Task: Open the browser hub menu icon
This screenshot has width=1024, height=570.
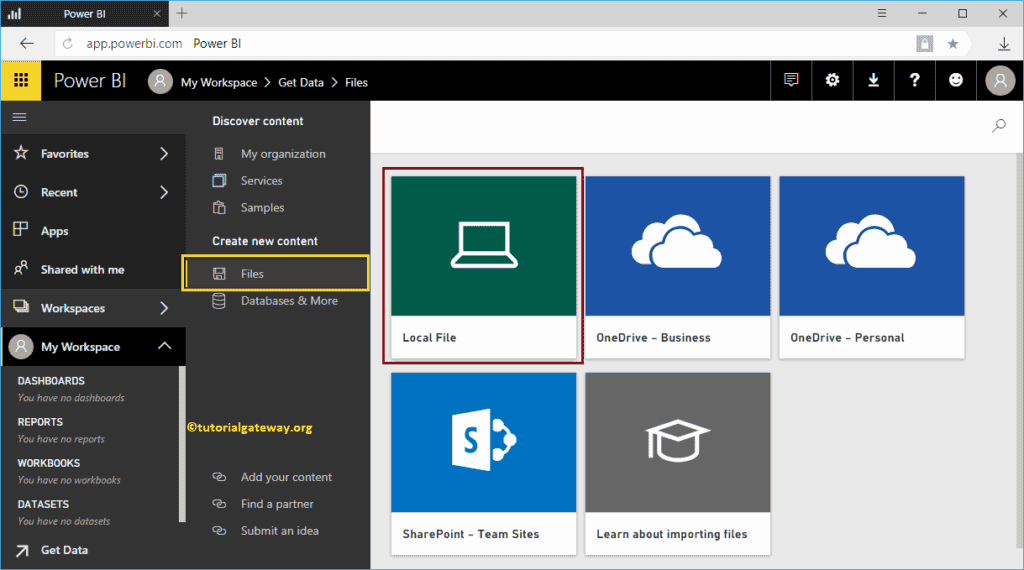Action: 882,13
